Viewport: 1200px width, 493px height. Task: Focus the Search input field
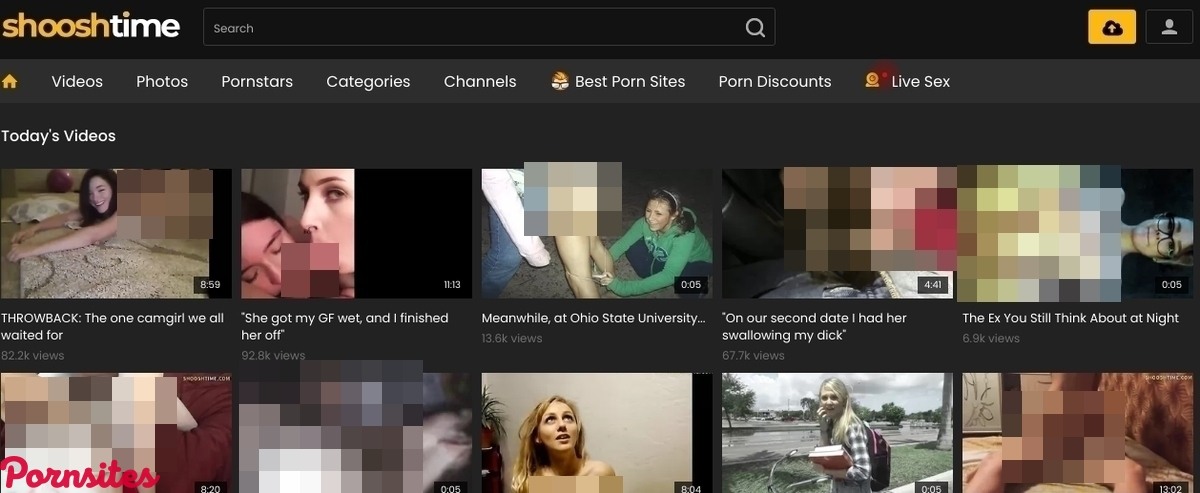[470, 28]
